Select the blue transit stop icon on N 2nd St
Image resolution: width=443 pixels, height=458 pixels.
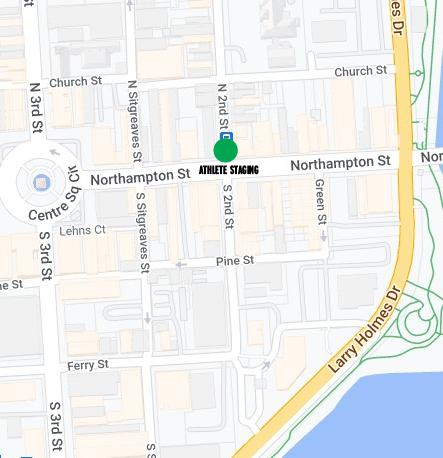pos(226,136)
